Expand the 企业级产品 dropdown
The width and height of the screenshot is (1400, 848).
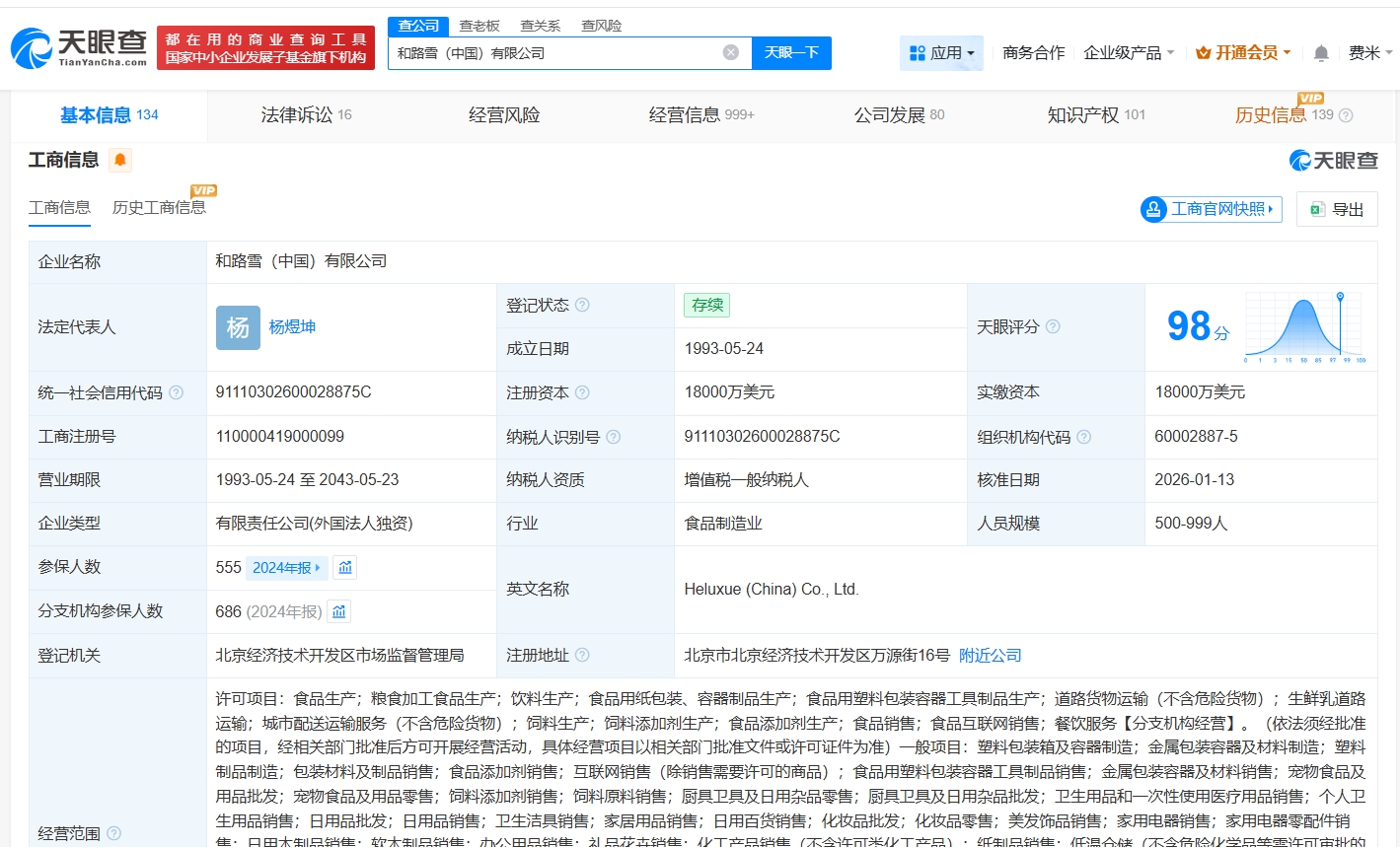pyautogui.click(x=1129, y=53)
